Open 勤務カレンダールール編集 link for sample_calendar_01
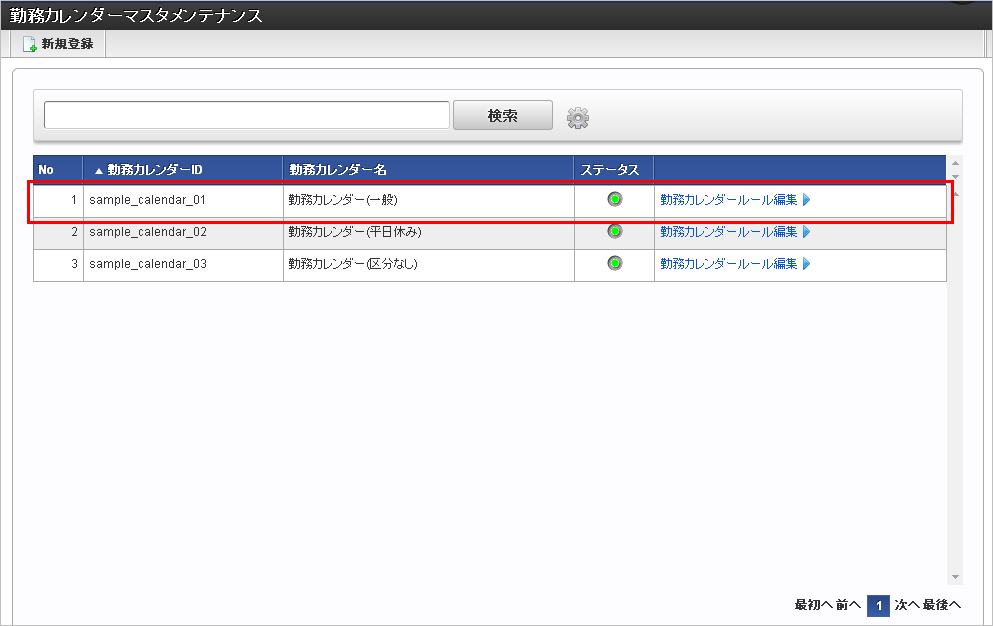The height and width of the screenshot is (626, 993). (735, 200)
